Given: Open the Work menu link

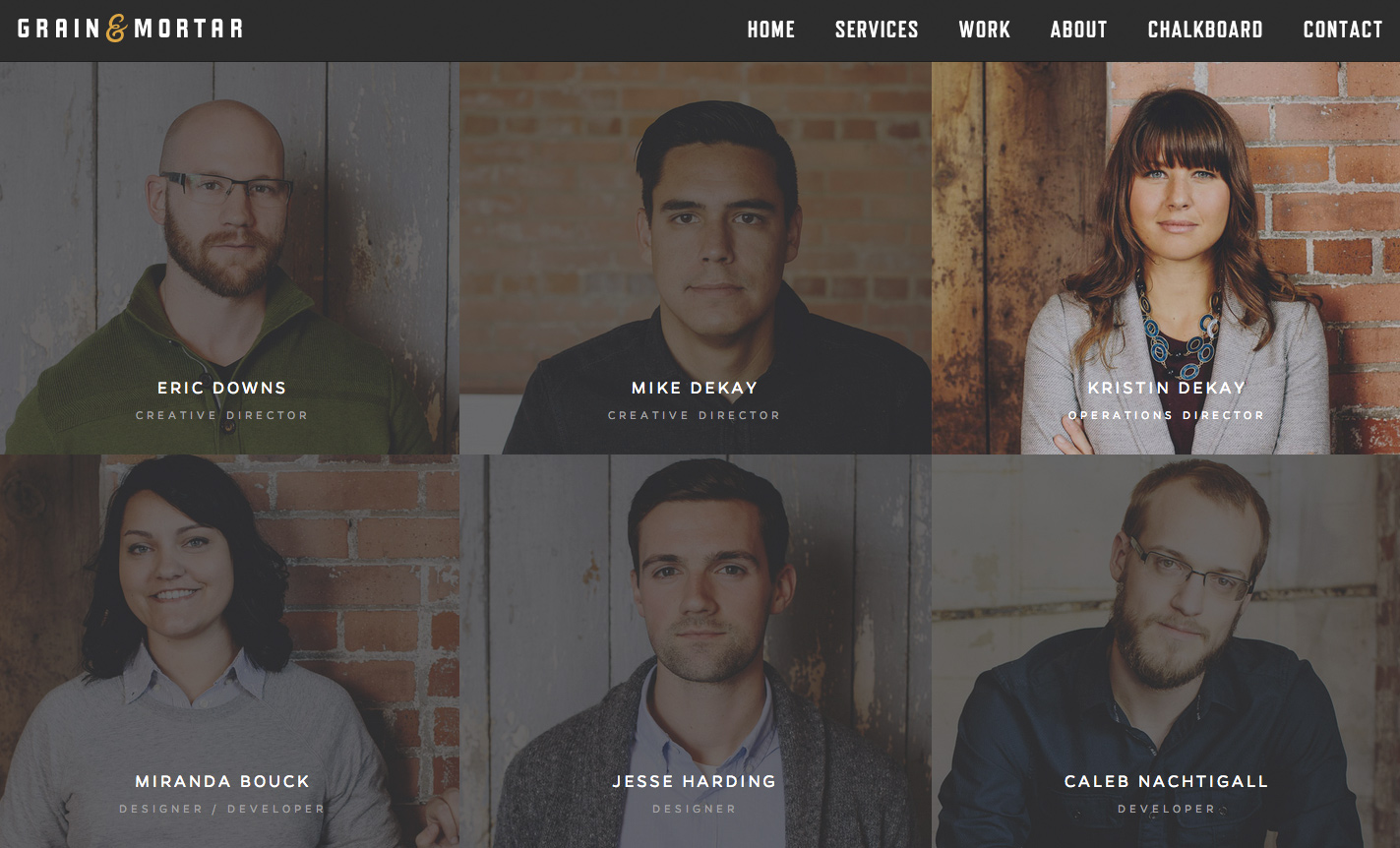Looking at the screenshot, I should click(985, 30).
